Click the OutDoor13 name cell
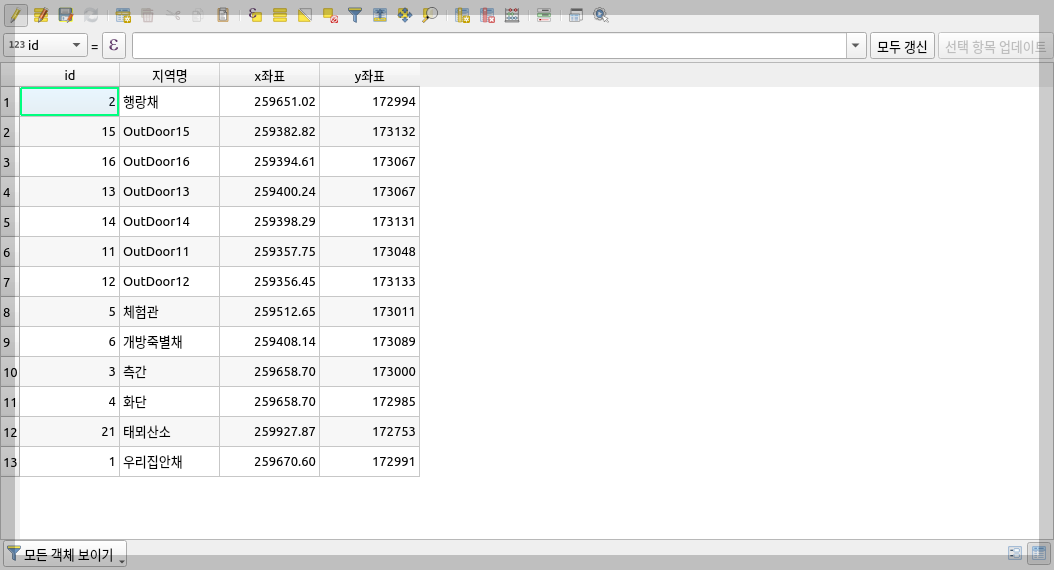The width and height of the screenshot is (1054, 570). point(169,192)
